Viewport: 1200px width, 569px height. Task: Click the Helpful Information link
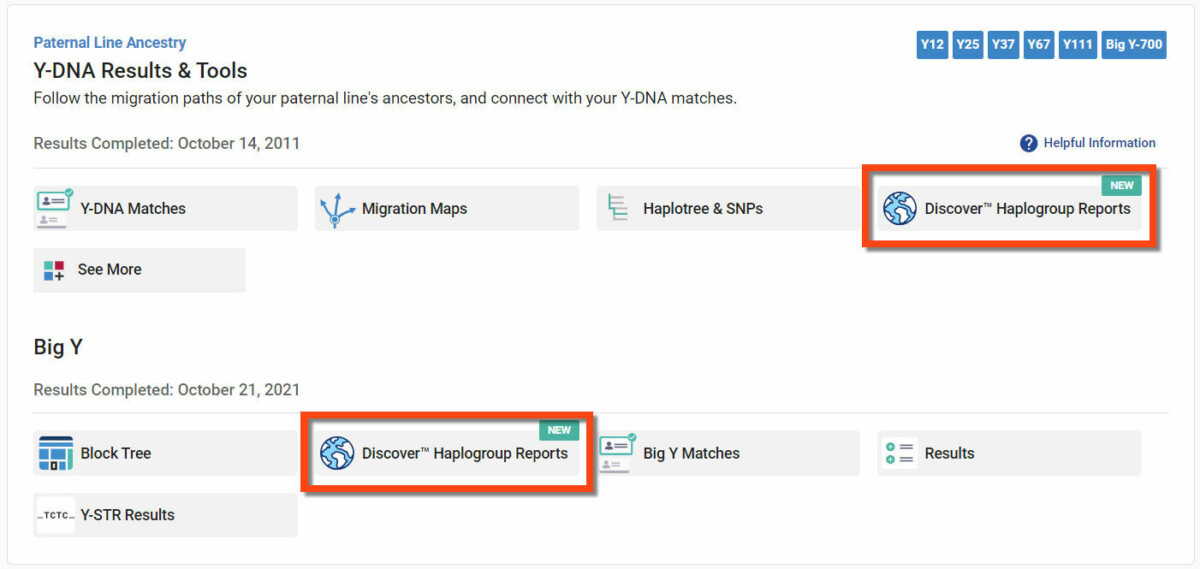point(1099,143)
